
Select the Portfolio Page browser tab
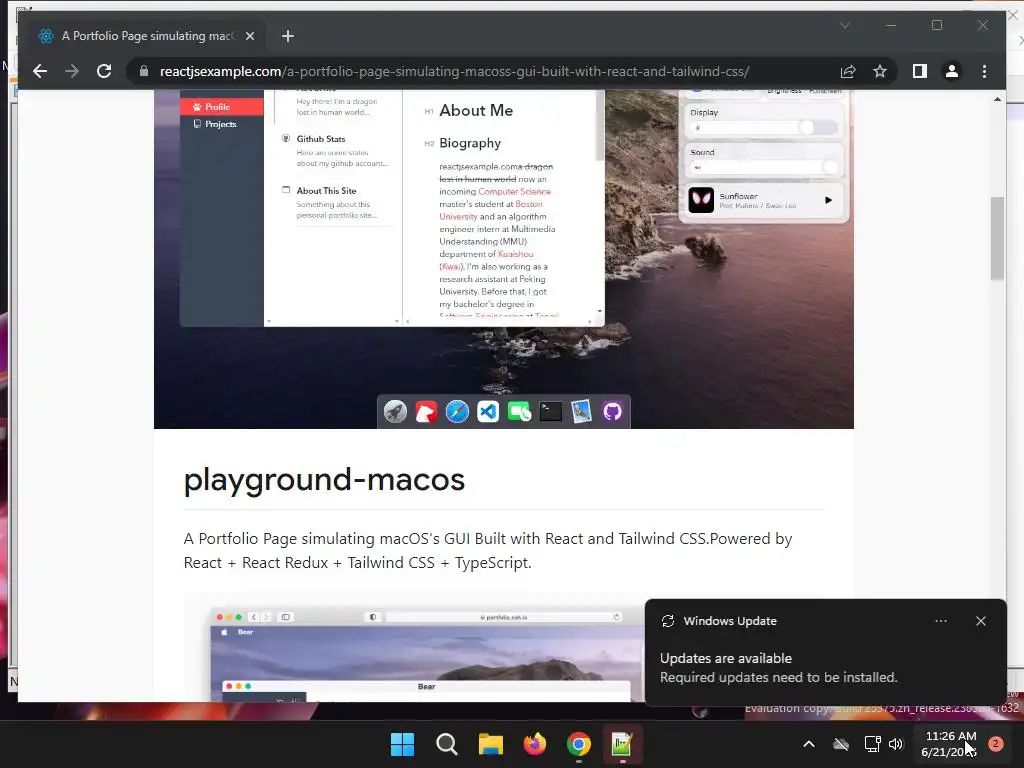point(144,37)
